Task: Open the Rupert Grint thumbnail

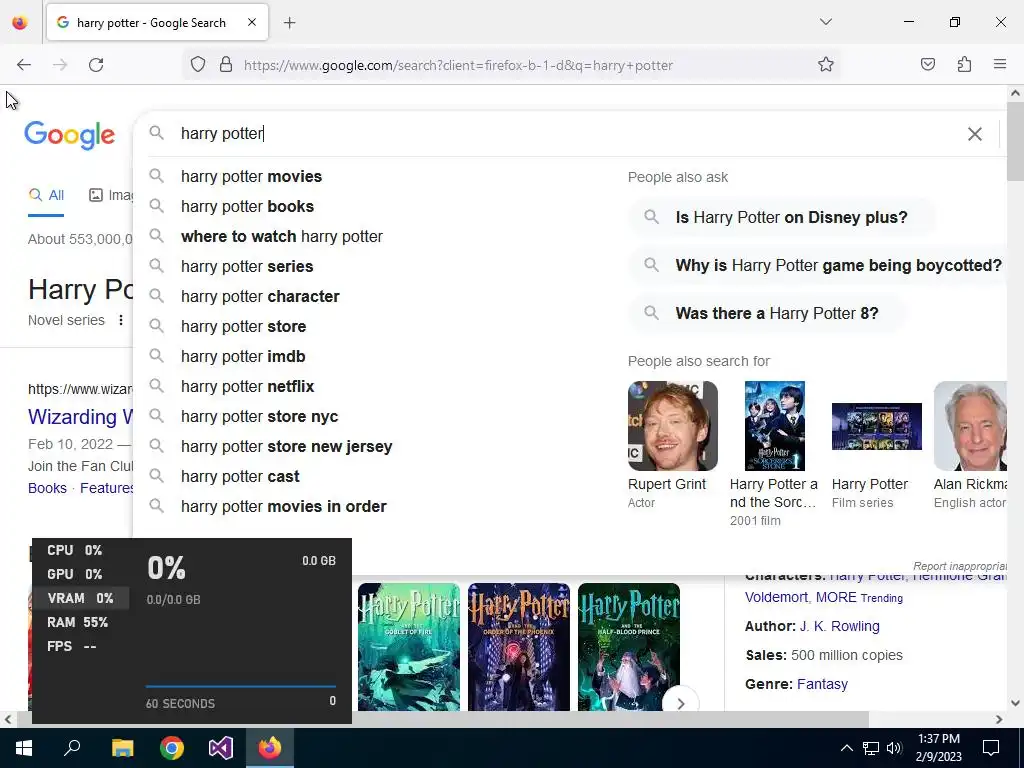Action: [673, 426]
